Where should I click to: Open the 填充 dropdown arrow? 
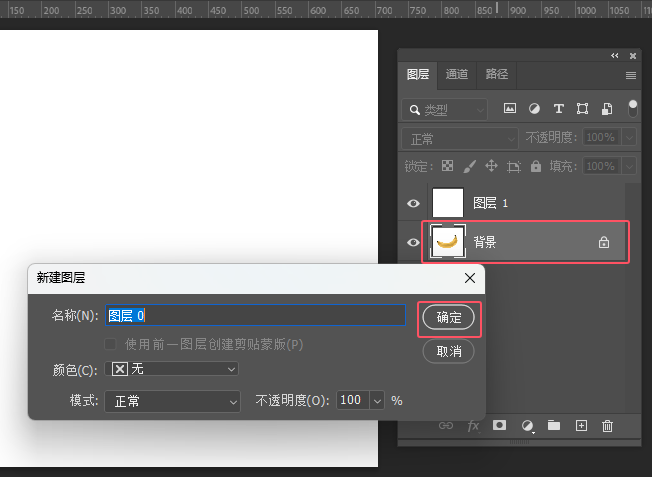point(630,166)
